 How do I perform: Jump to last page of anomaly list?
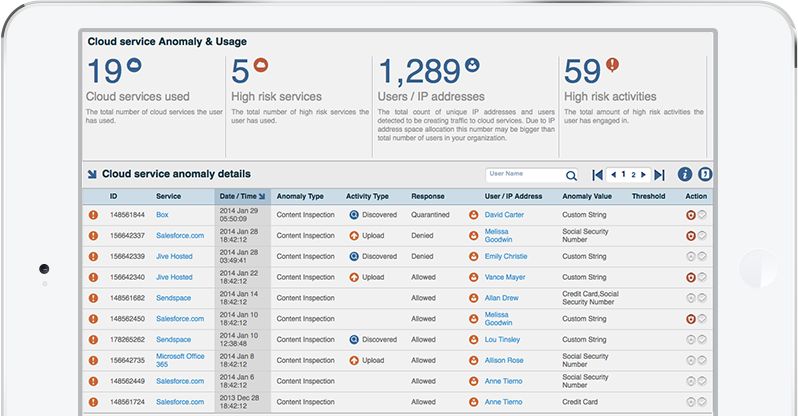pyautogui.click(x=659, y=175)
